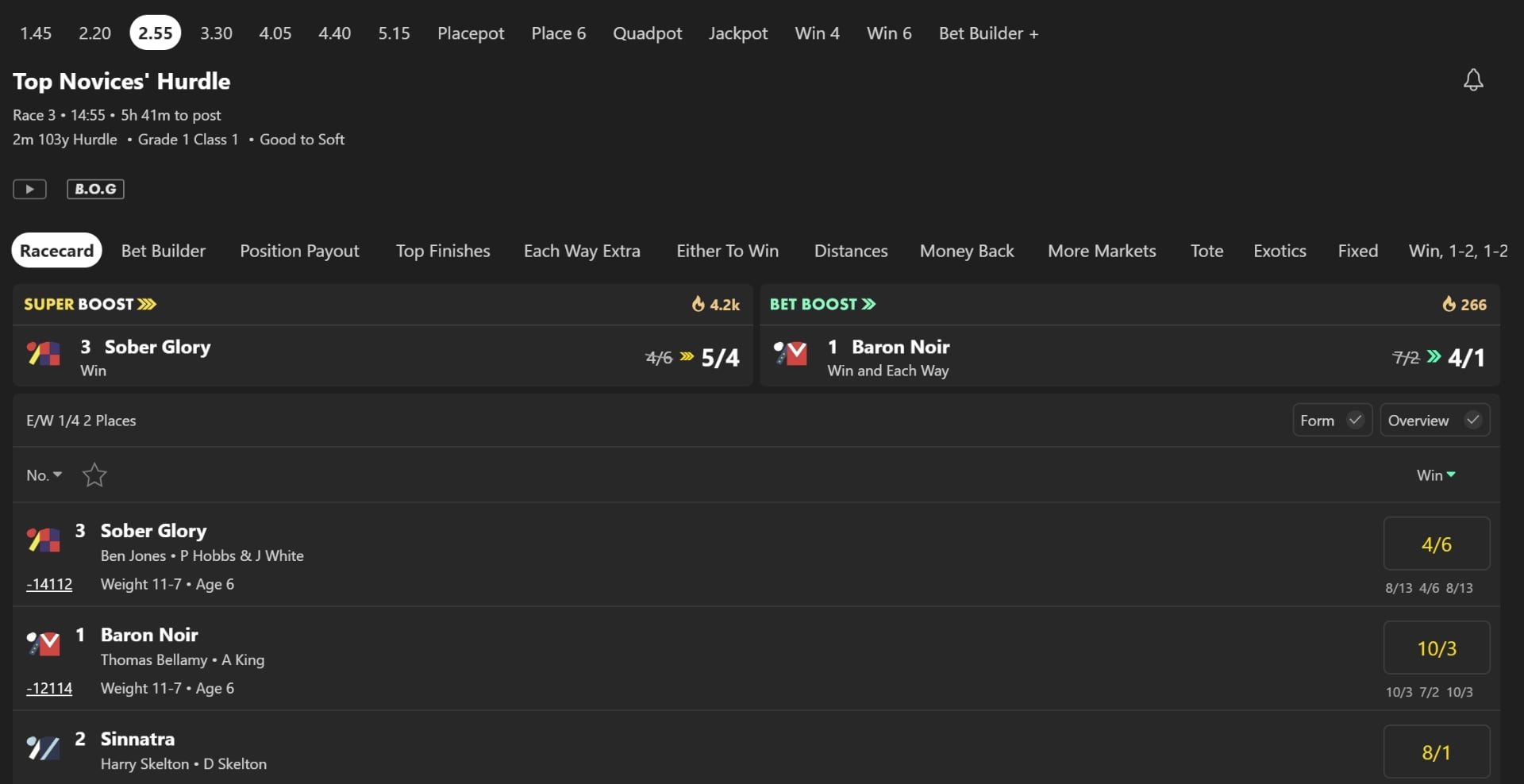1524x784 pixels.
Task: Click Sinnatra jockey silks icon
Action: click(44, 748)
